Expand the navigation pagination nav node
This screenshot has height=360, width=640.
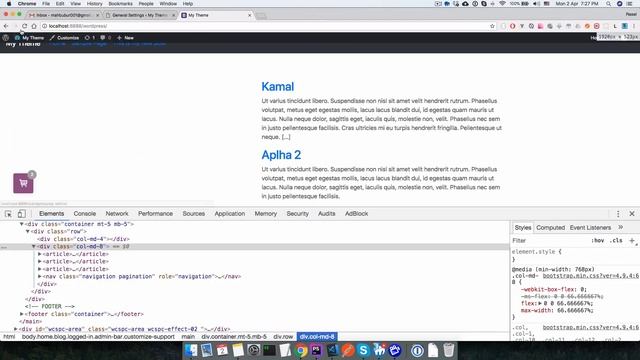(x=40, y=276)
